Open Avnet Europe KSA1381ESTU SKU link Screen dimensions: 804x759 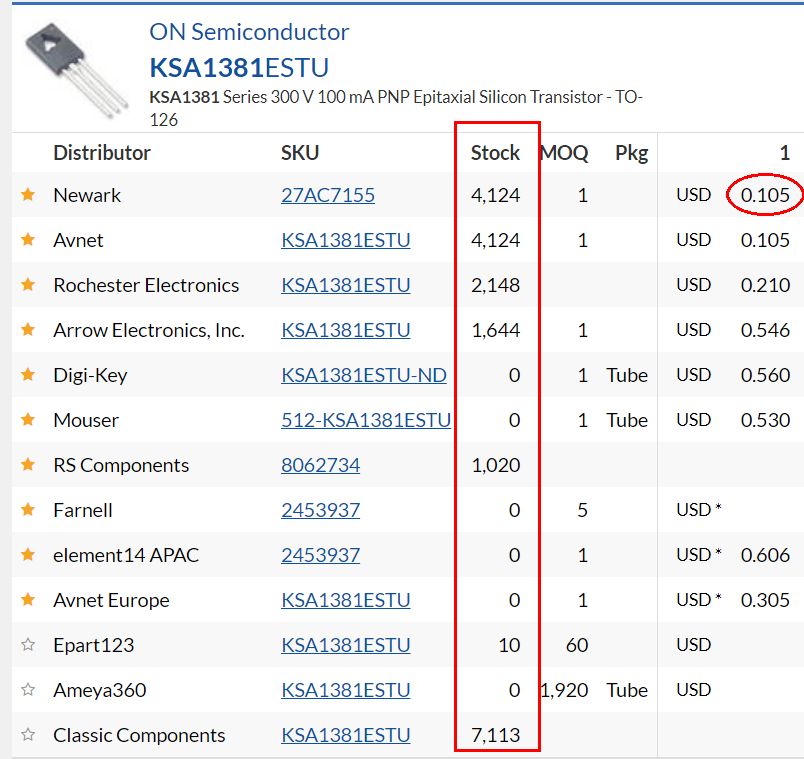click(346, 600)
